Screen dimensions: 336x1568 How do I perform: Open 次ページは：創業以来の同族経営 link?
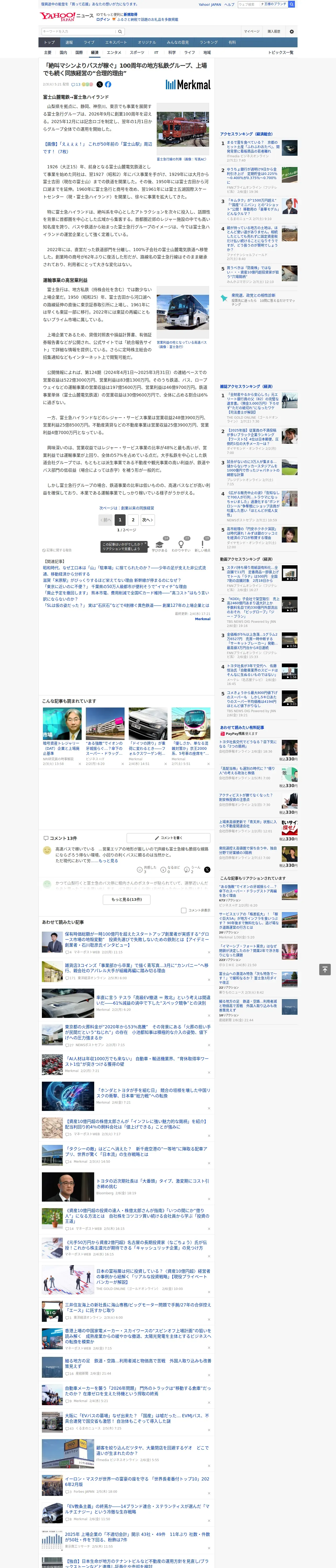(127, 508)
